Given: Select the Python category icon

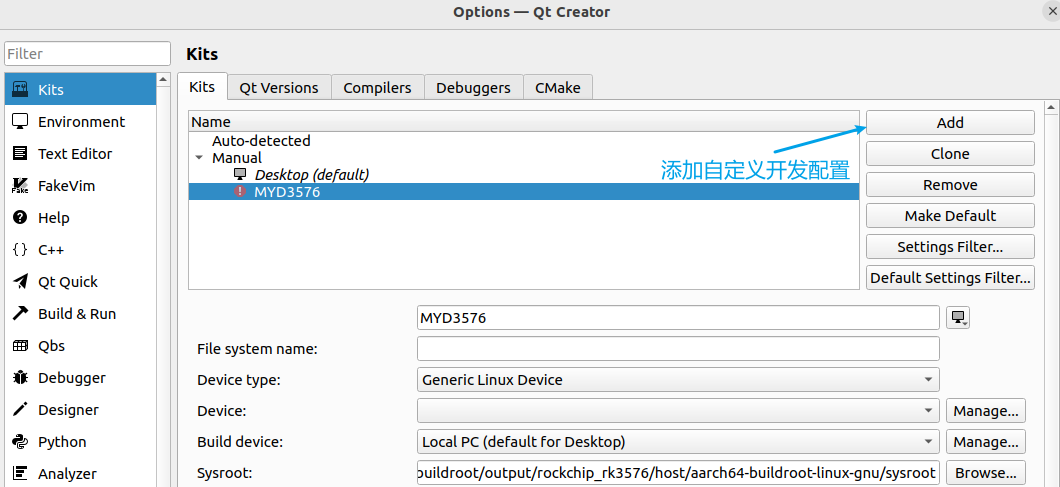Looking at the screenshot, I should [20, 442].
